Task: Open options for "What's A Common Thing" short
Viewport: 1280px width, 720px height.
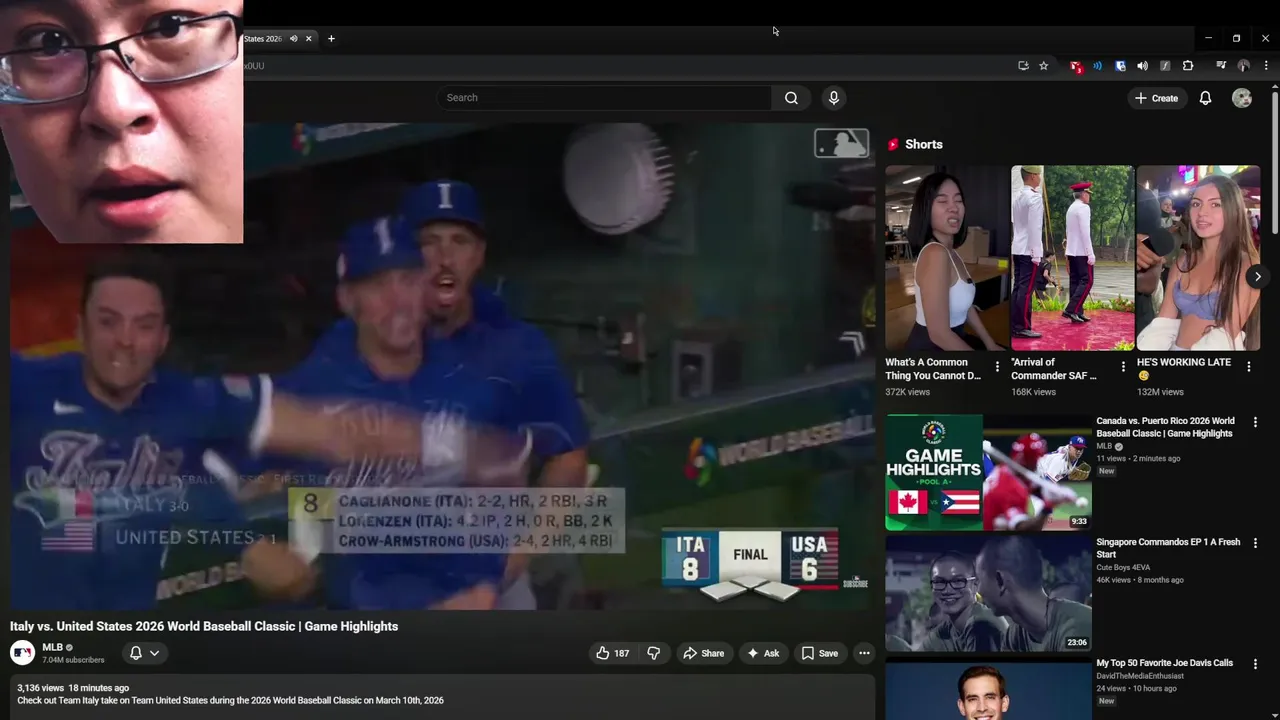Action: tap(997, 367)
